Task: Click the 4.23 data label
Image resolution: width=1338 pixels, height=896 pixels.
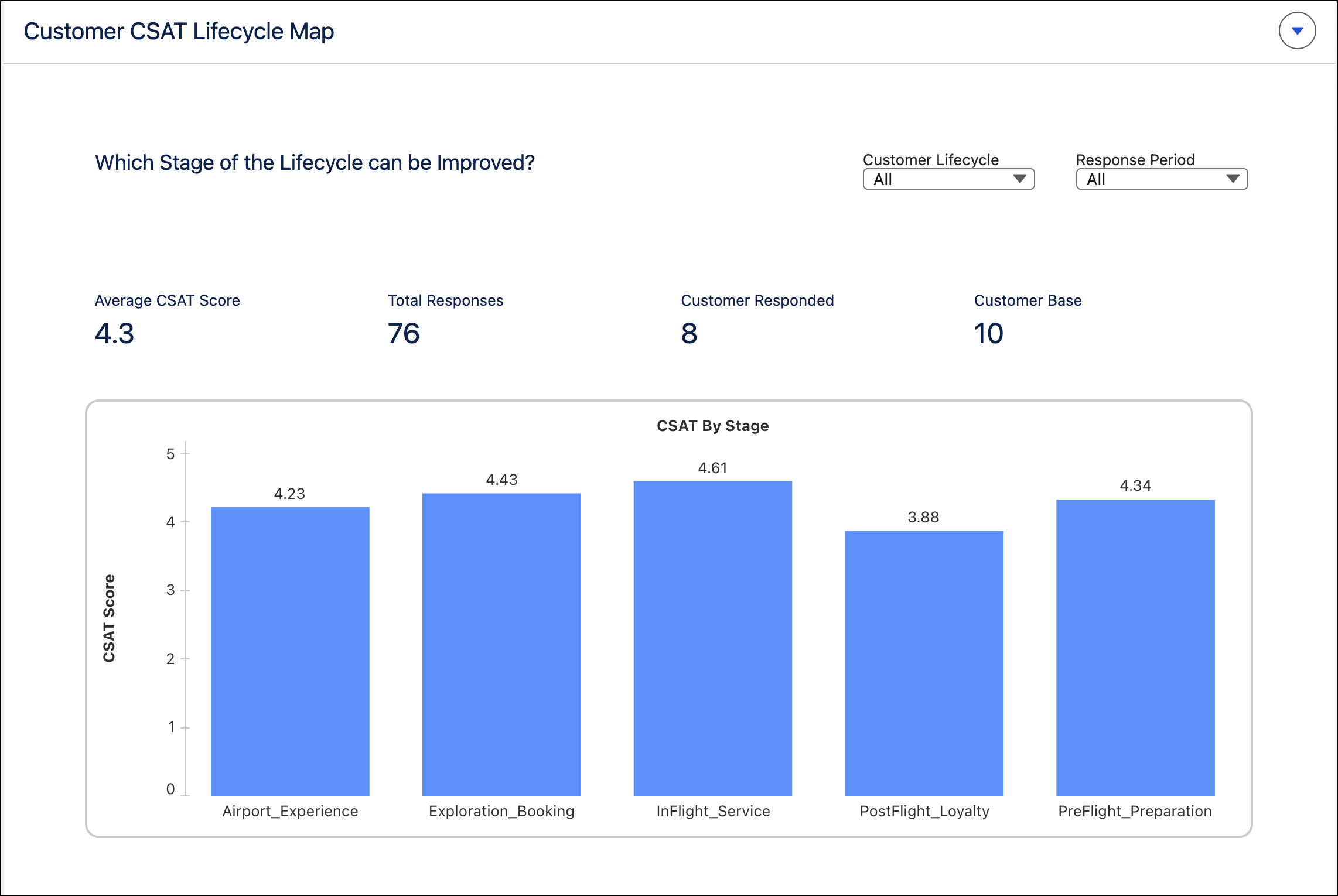Action: click(x=289, y=494)
